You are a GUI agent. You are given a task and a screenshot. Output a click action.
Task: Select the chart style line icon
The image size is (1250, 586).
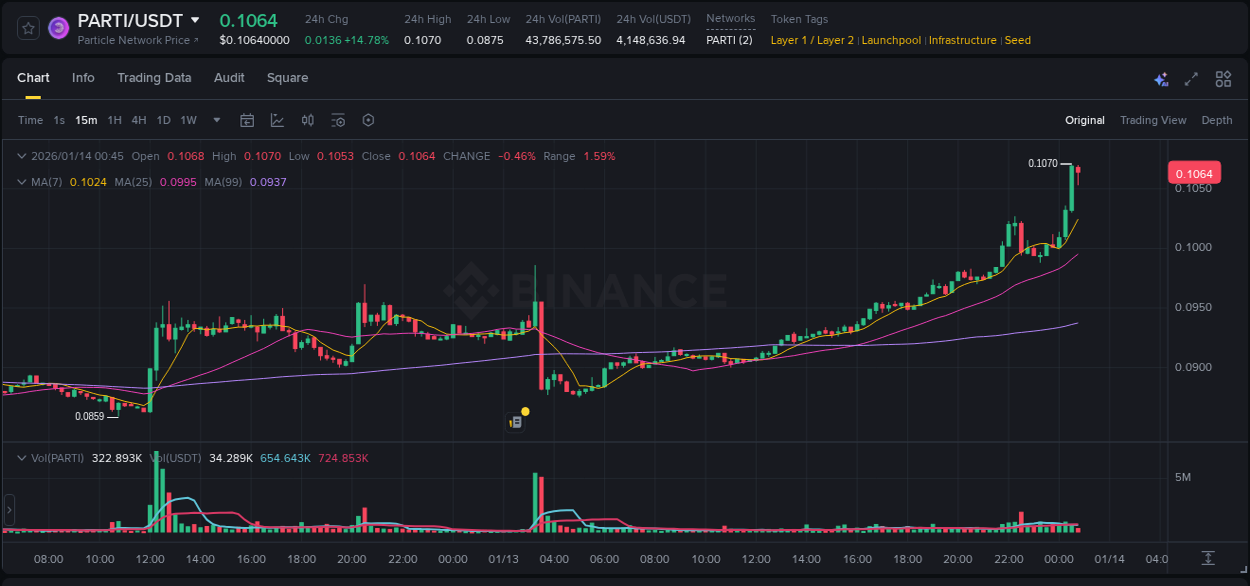pyautogui.click(x=277, y=120)
